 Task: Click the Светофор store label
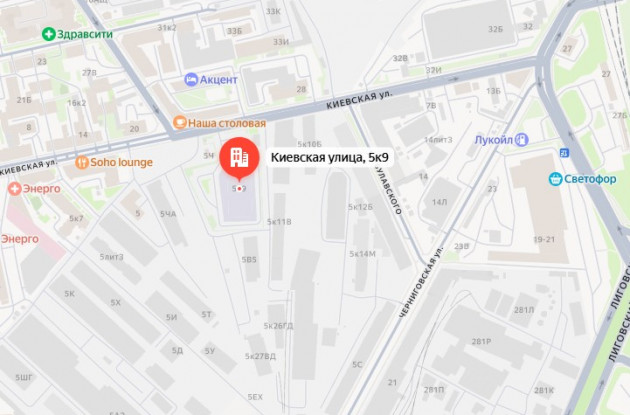tap(590, 179)
